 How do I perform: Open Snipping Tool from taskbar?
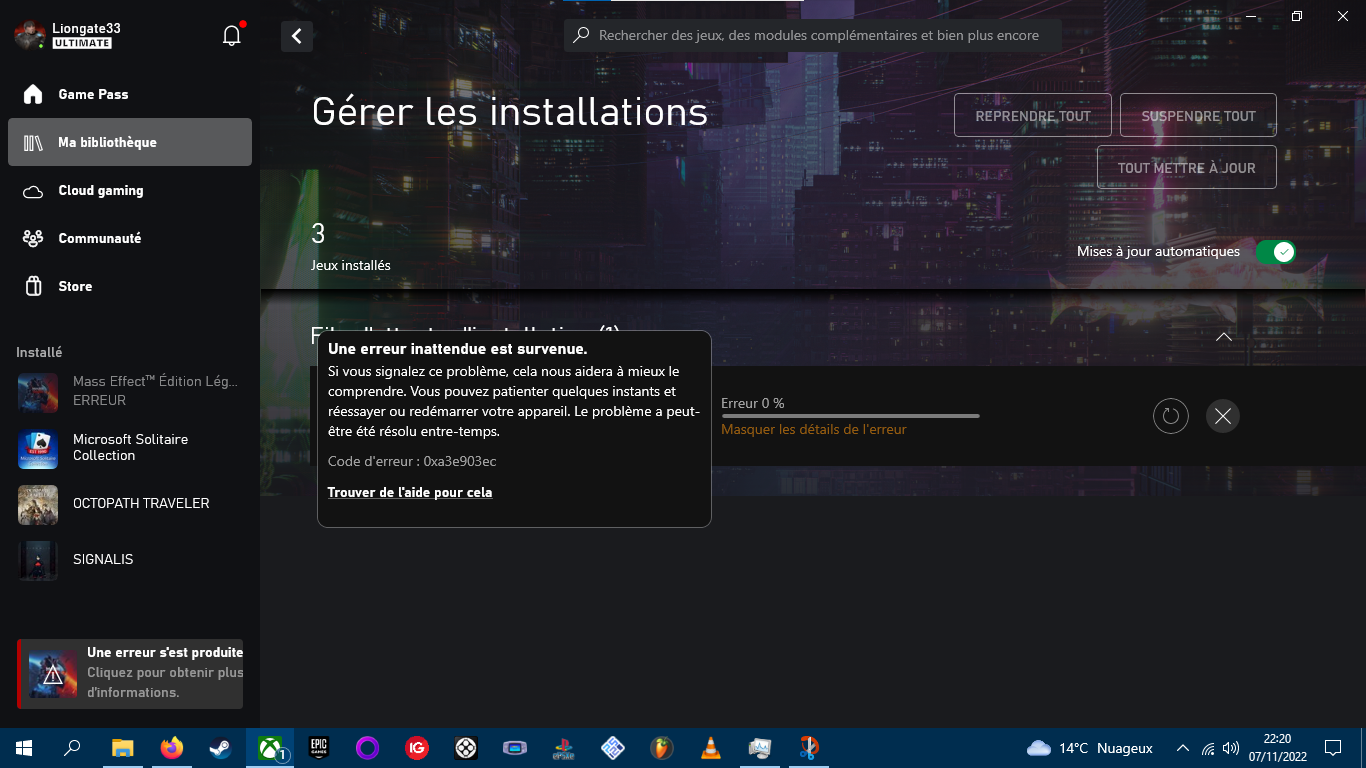(x=809, y=748)
